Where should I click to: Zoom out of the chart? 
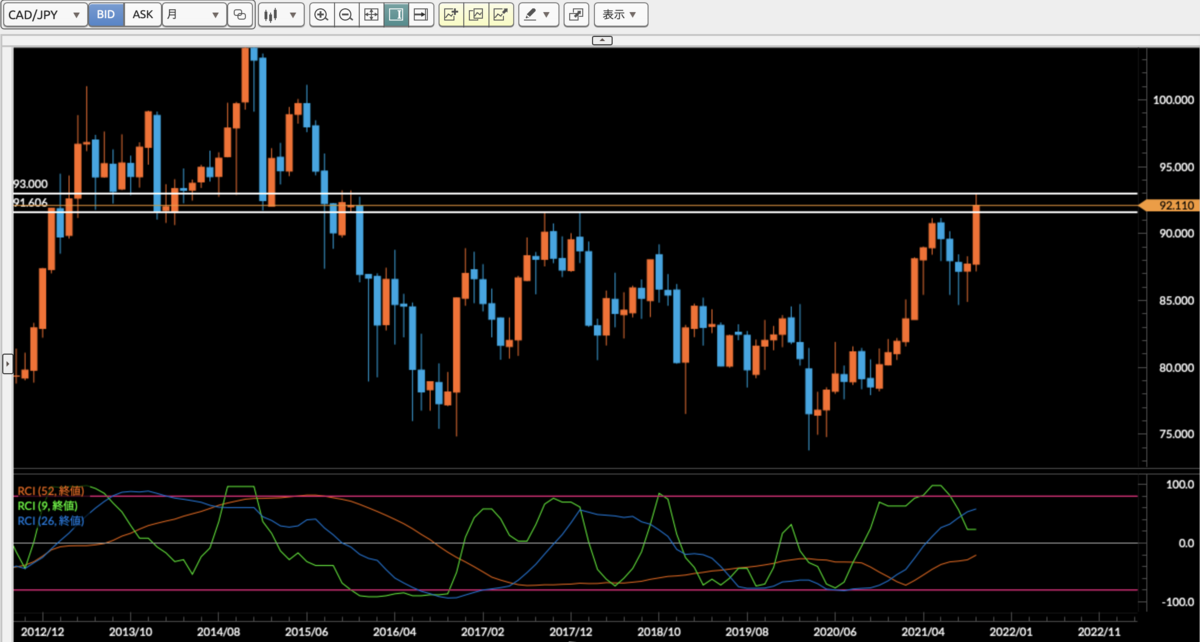[x=346, y=14]
